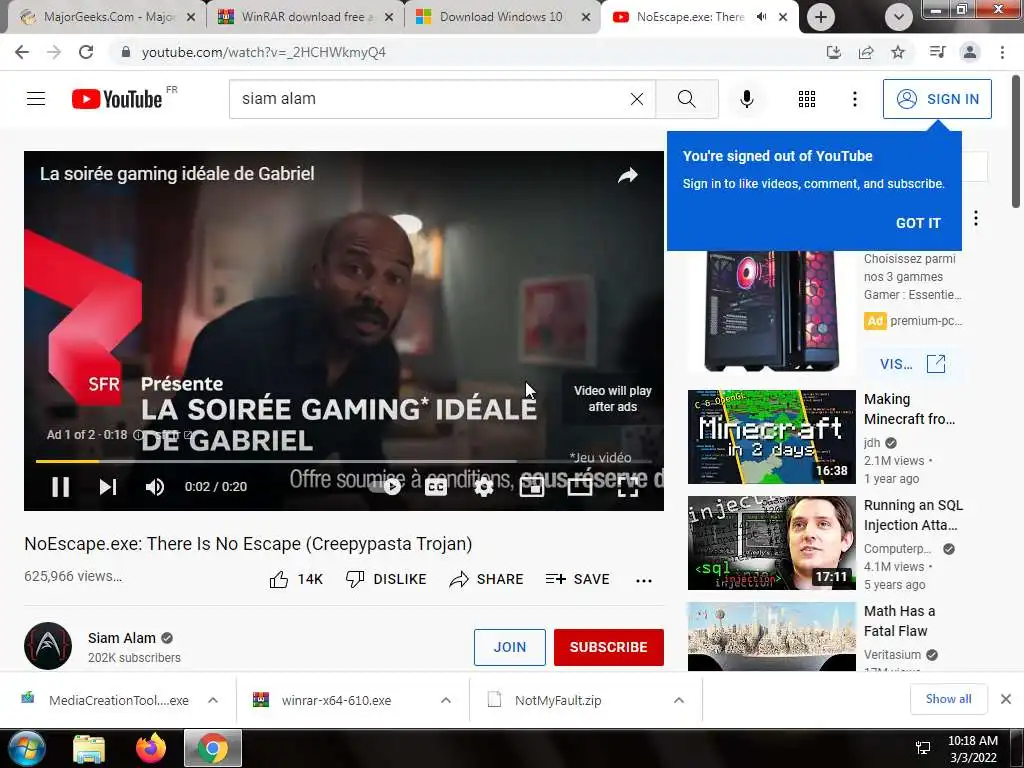Clear the search box text
Screen dimensions: 1024x768
[x=637, y=99]
